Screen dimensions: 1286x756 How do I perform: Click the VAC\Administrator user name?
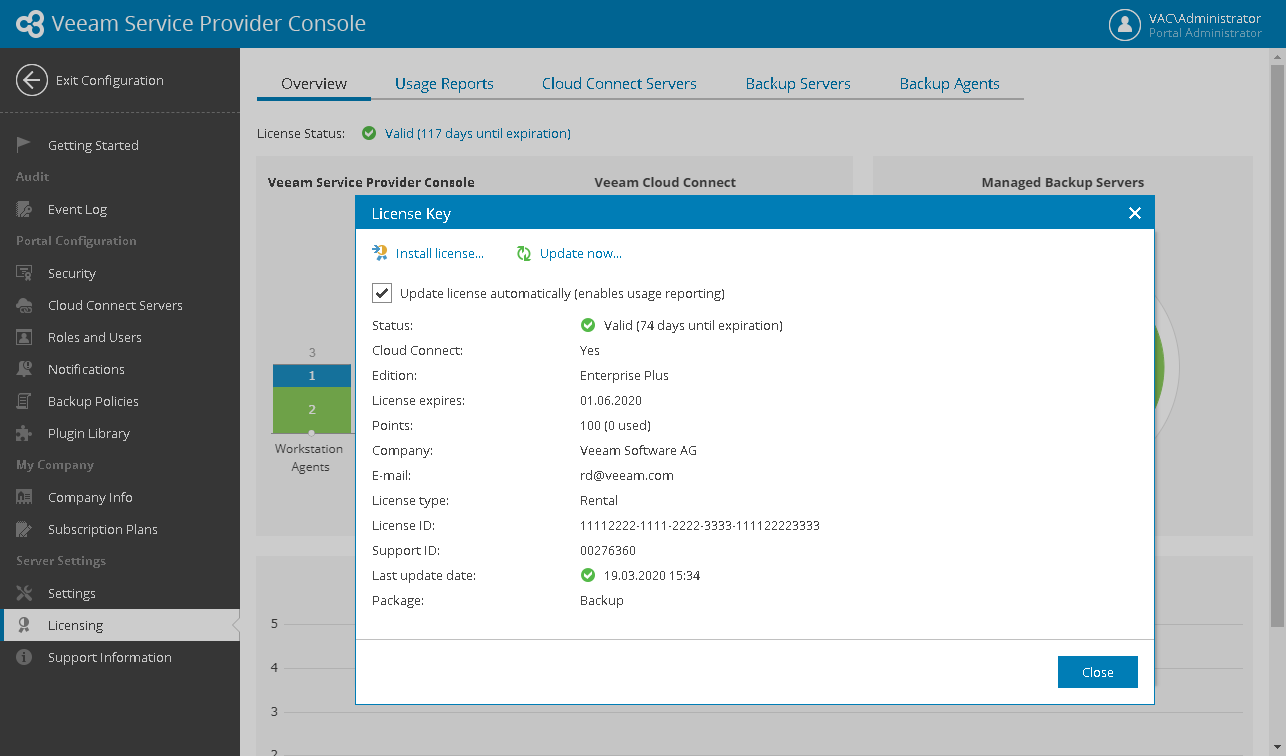pos(1205,18)
